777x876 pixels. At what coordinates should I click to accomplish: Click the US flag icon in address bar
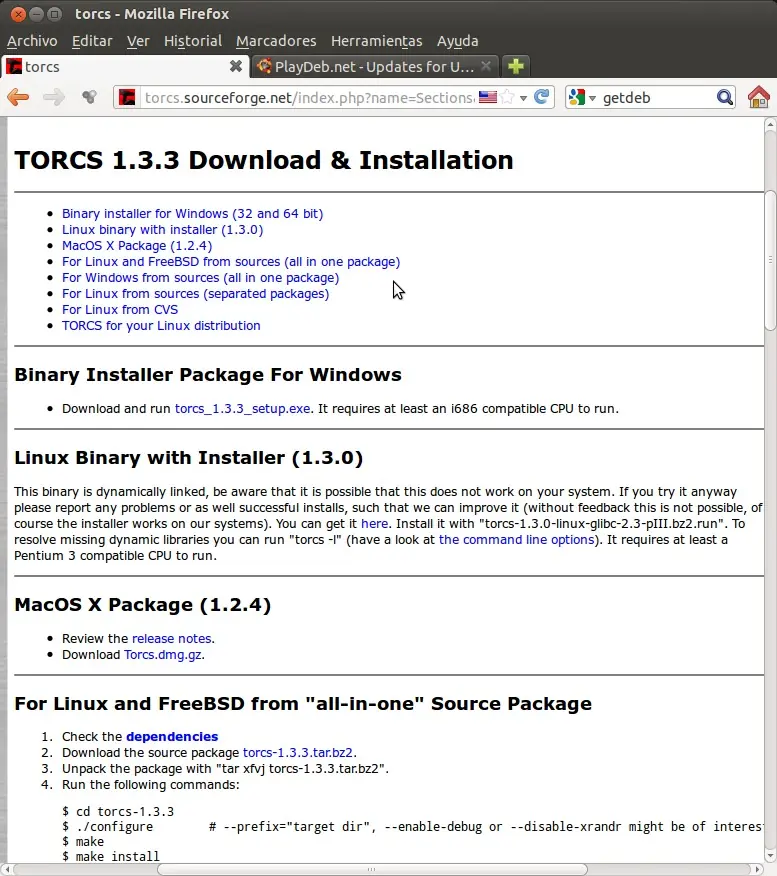[488, 97]
